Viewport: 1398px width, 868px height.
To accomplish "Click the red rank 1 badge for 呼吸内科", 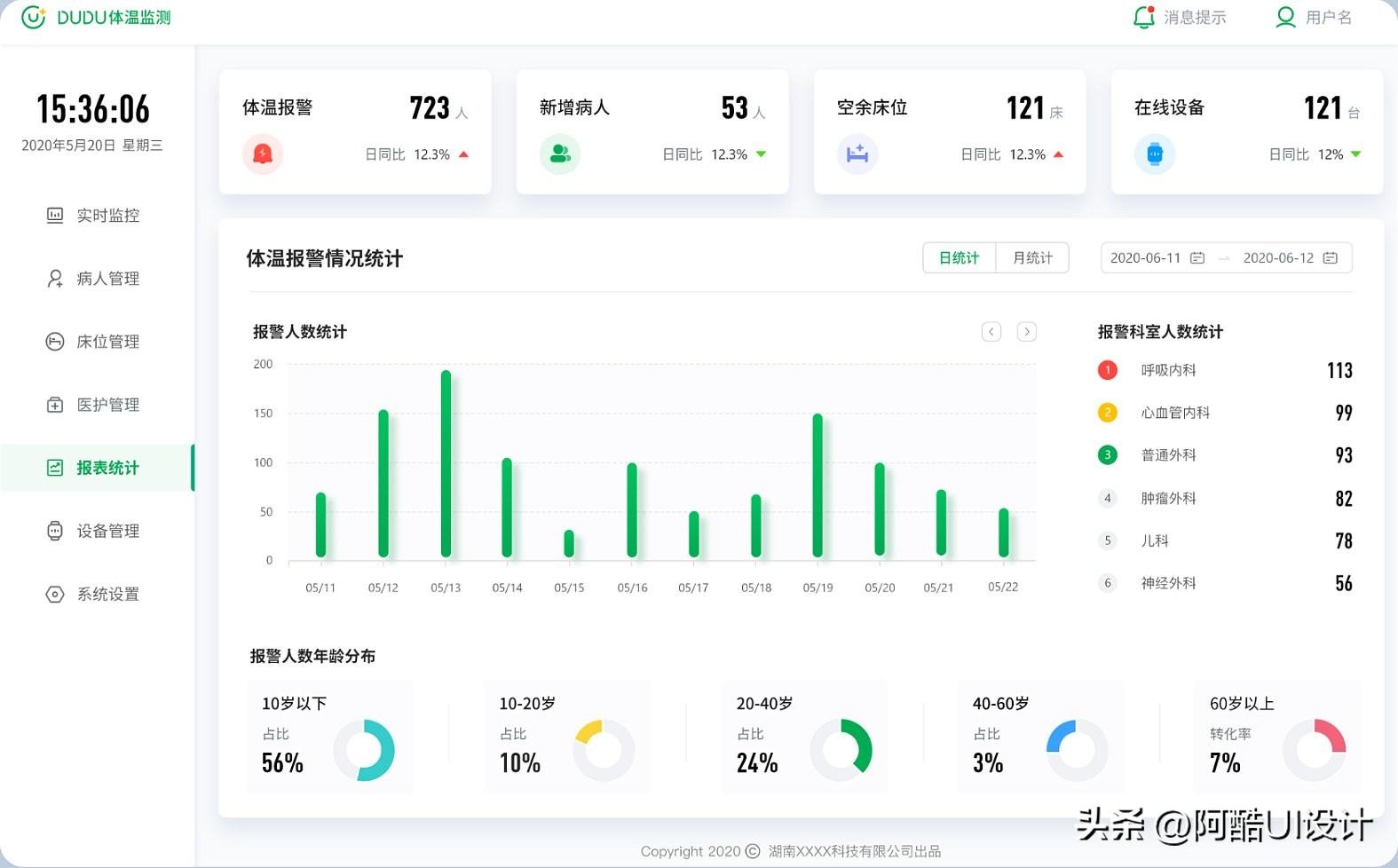I will [1107, 370].
